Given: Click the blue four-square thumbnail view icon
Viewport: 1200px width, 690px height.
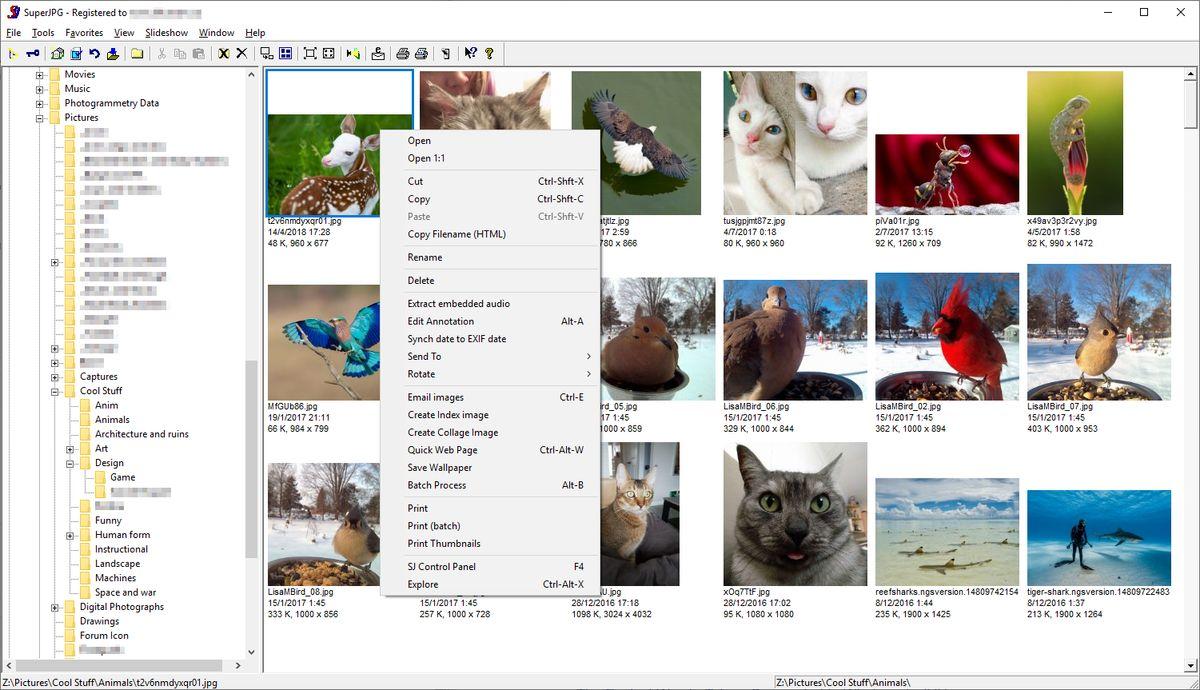Looking at the screenshot, I should [x=285, y=53].
